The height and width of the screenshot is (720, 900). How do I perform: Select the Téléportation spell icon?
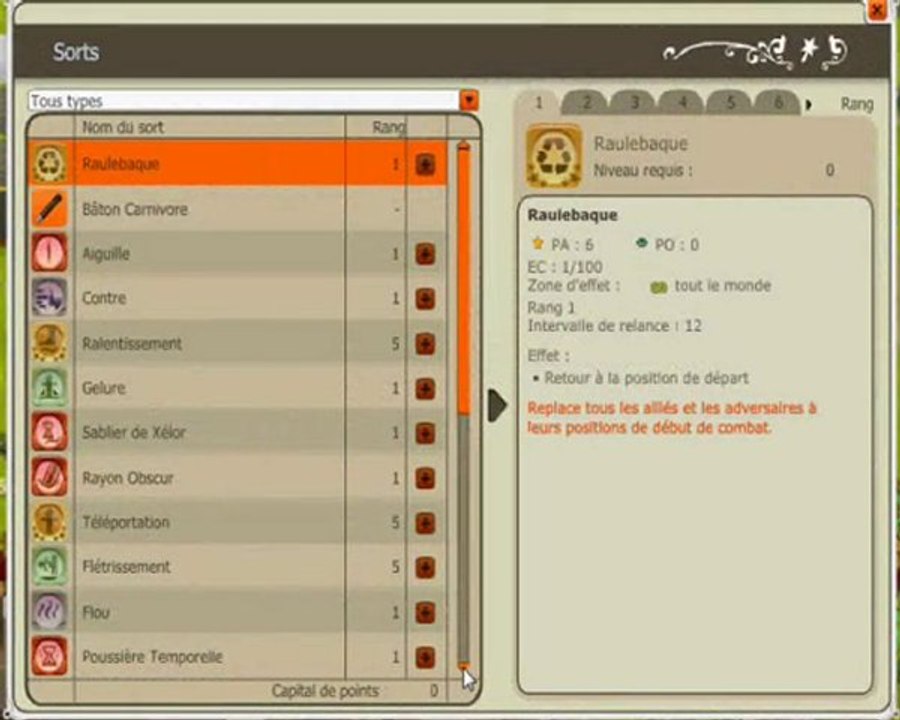[x=49, y=522]
